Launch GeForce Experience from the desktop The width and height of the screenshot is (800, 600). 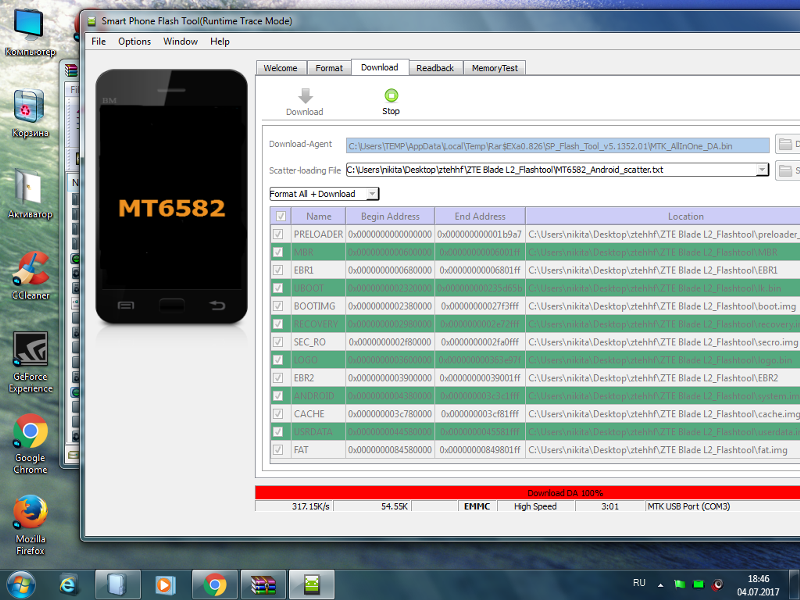(30, 362)
